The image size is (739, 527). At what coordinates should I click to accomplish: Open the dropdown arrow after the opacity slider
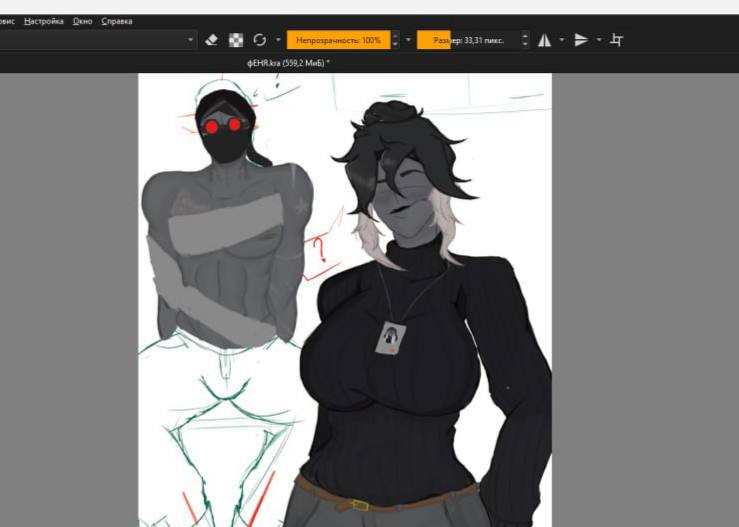(x=408, y=40)
